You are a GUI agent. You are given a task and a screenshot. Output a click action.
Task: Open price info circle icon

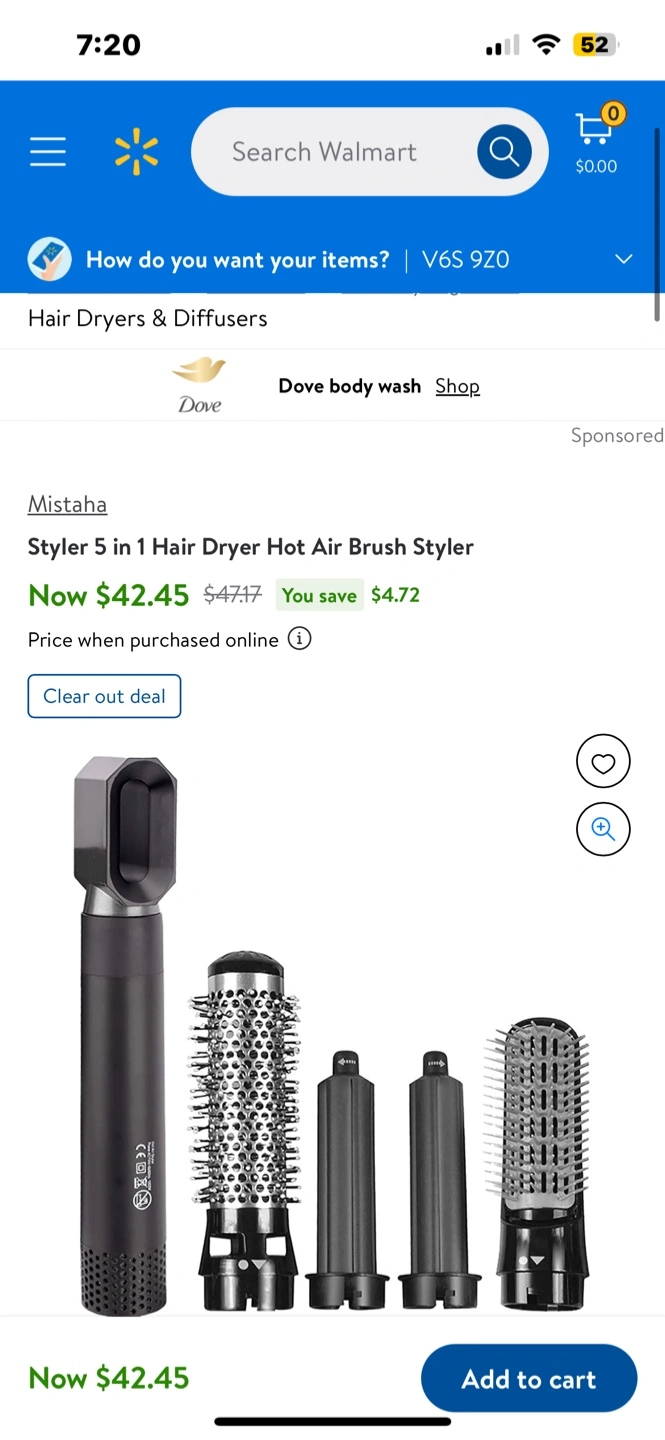299,638
